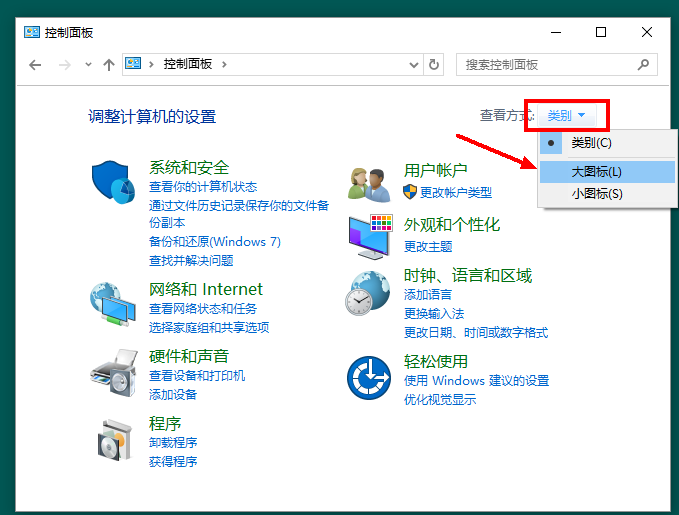Open recent locations dropdown next to forward arrow
The width and height of the screenshot is (679, 515).
[x=88, y=64]
